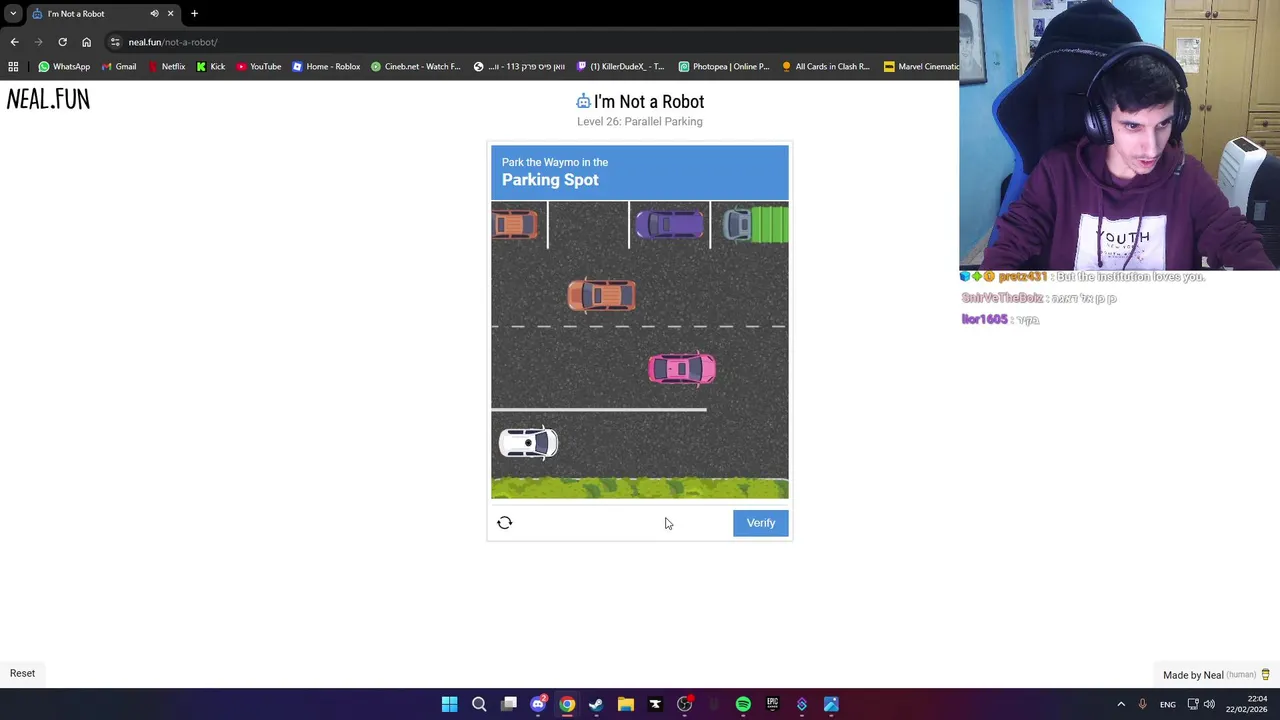Open the Kick bookmark
Viewport: 1280px width, 720px height.
(x=211, y=67)
